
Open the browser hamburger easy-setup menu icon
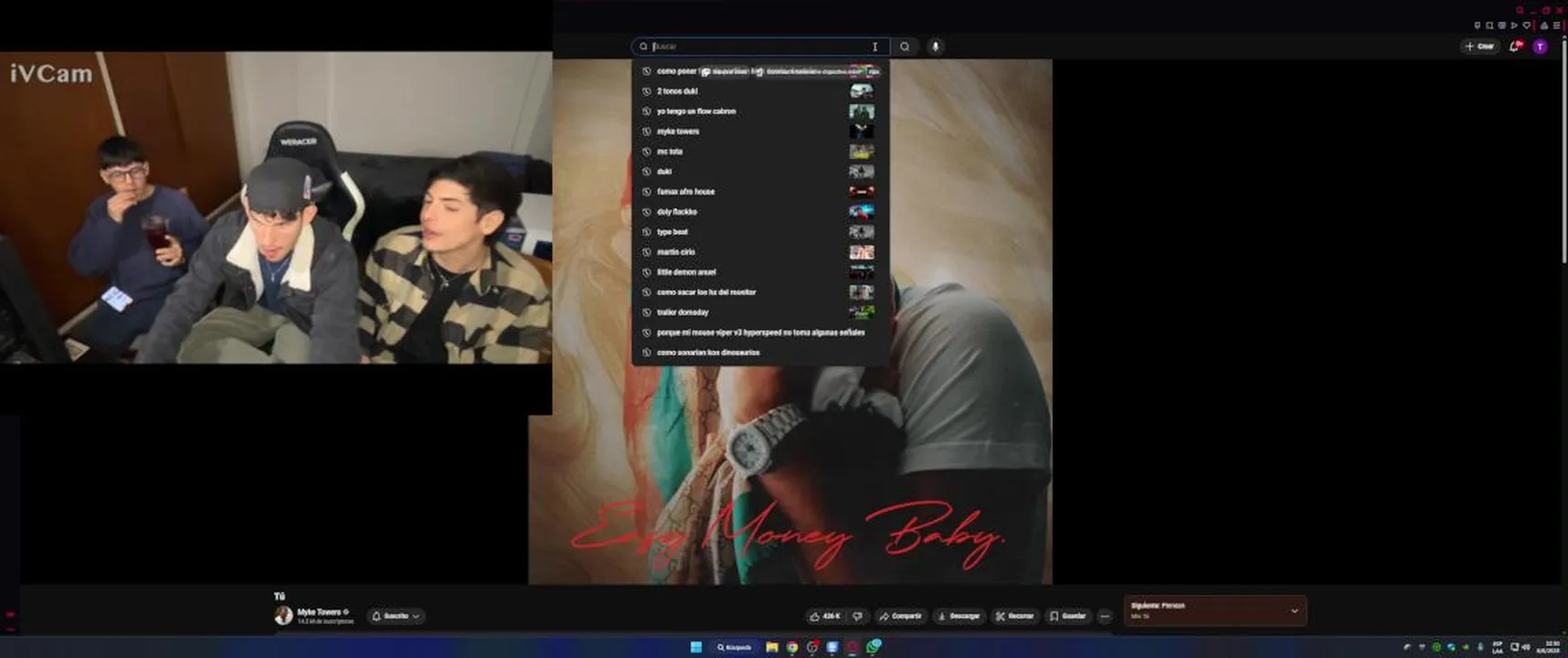click(1557, 26)
